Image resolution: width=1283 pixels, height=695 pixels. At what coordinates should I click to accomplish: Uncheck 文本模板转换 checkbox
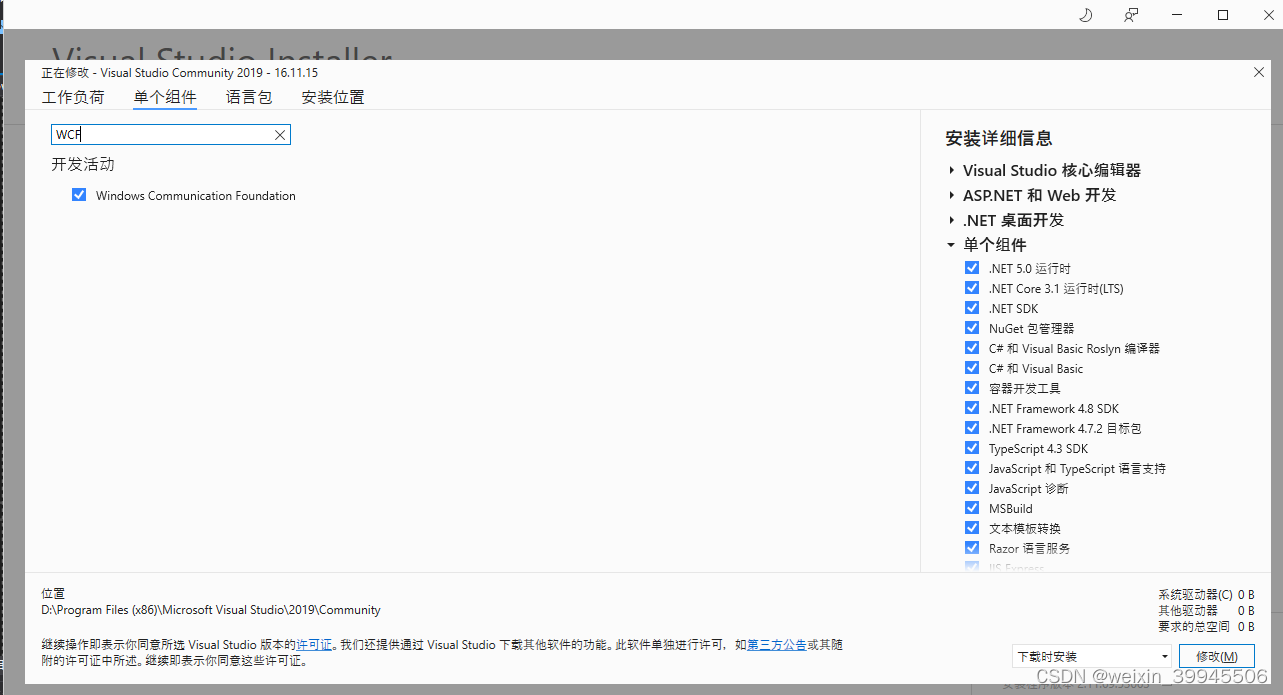[972, 528]
